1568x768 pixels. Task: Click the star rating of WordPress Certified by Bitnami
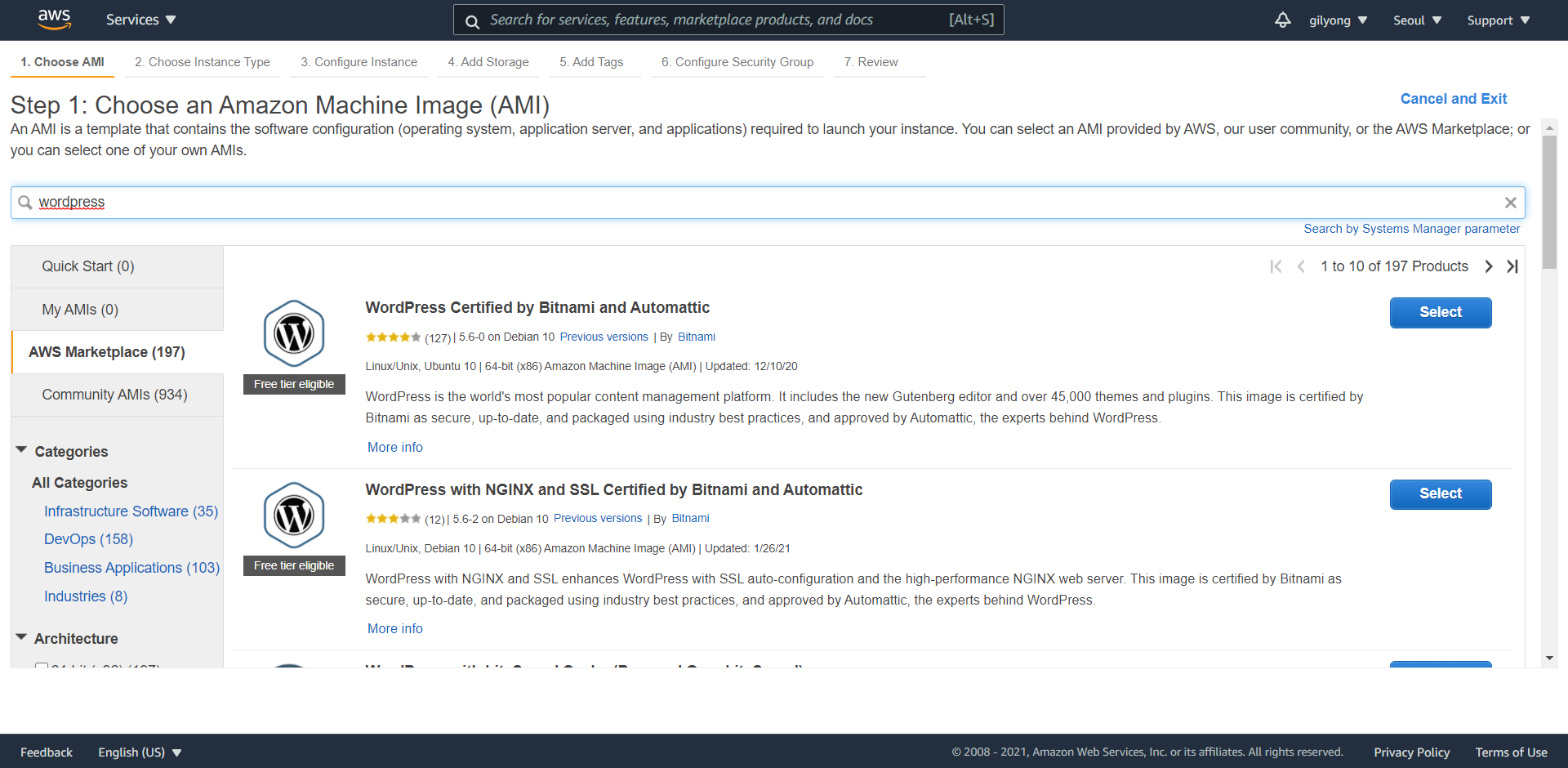click(393, 337)
